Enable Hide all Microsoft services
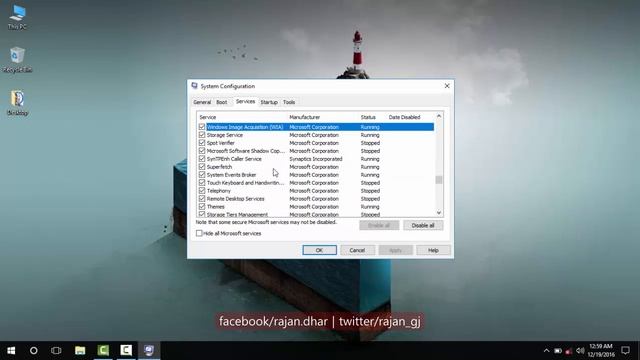The image size is (640, 360). [x=199, y=233]
